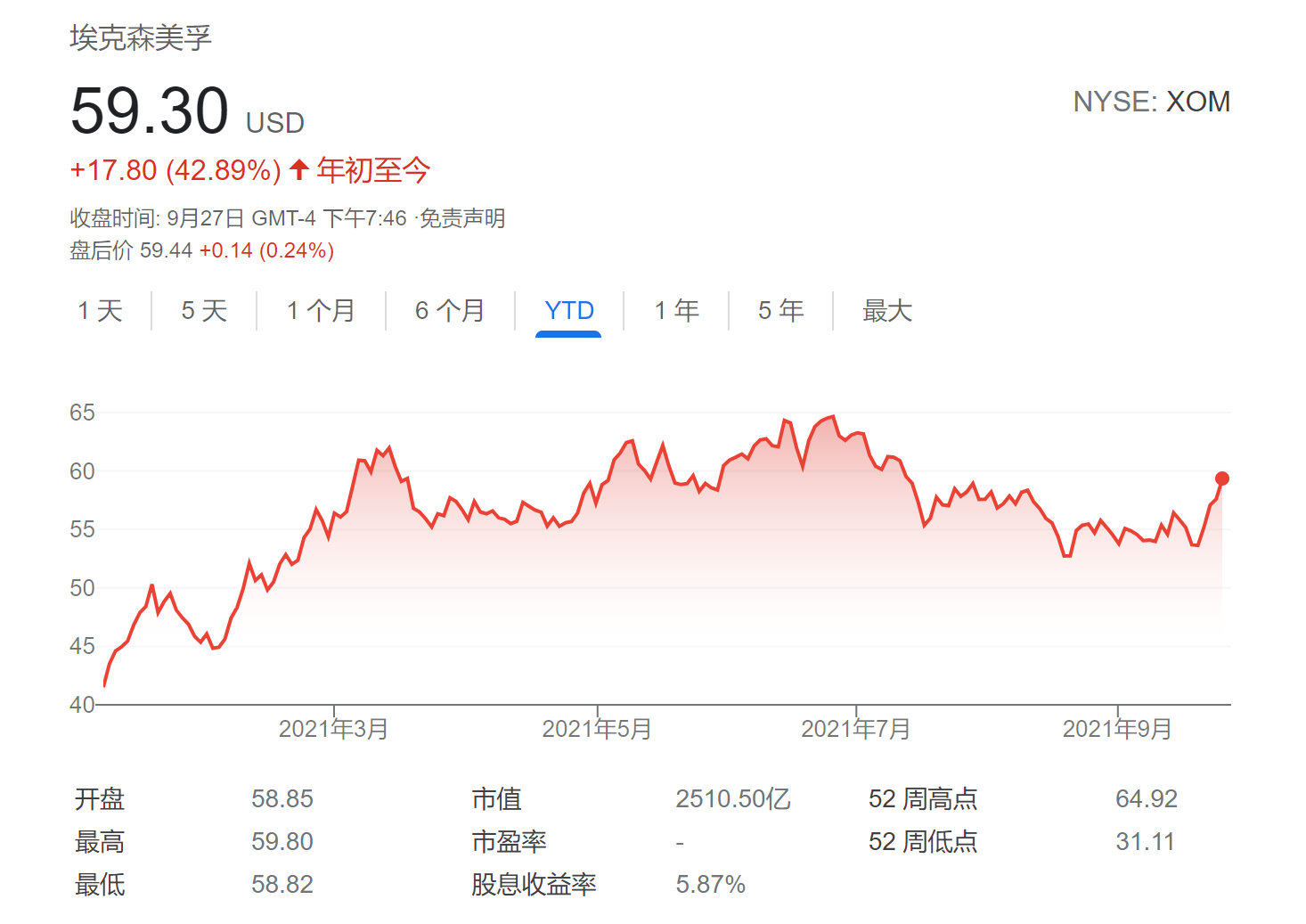Click the 40 y-axis label
The image size is (1306, 924).
(82, 705)
